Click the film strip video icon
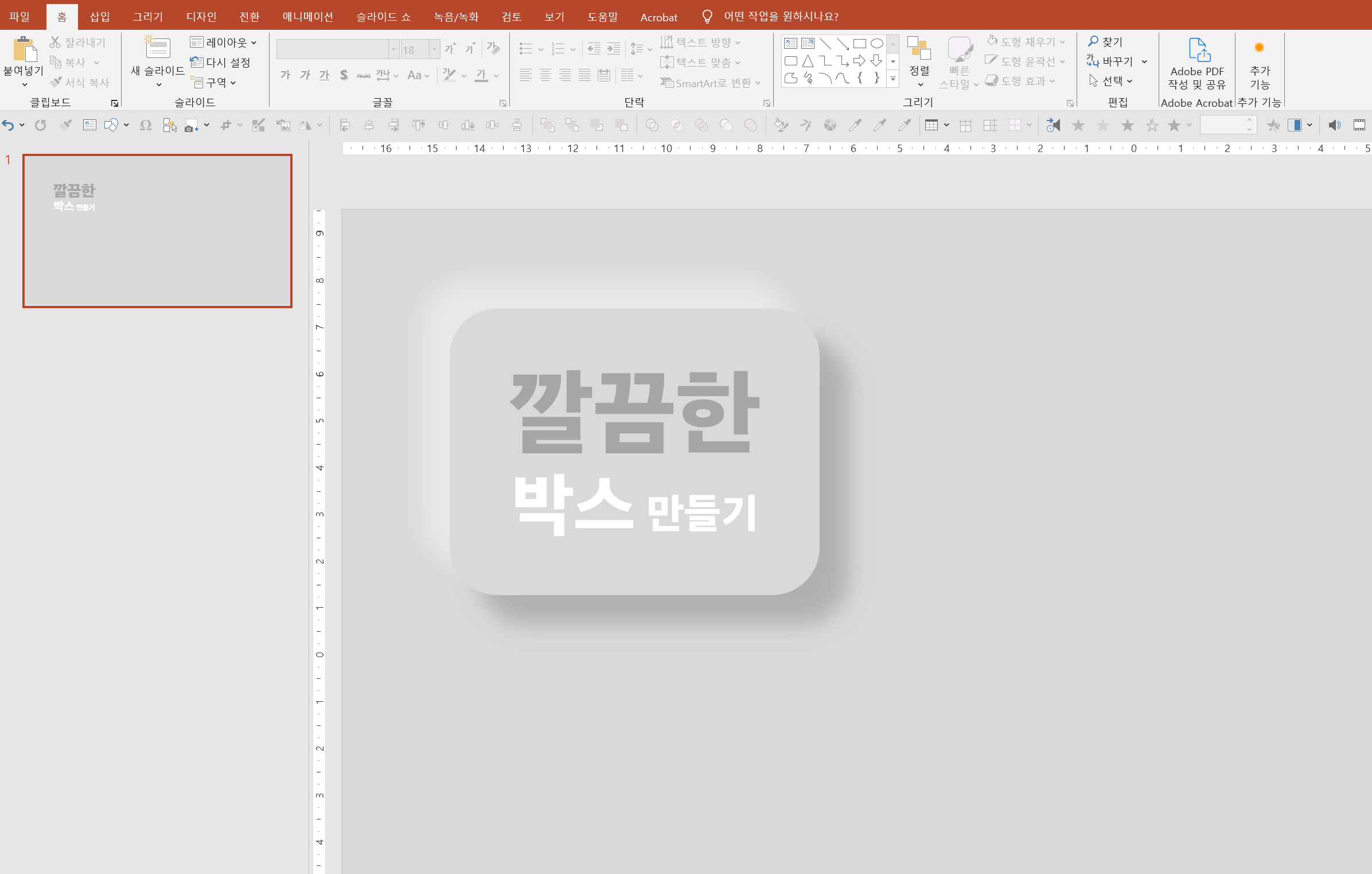Viewport: 1372px width, 874px height. click(x=1359, y=125)
